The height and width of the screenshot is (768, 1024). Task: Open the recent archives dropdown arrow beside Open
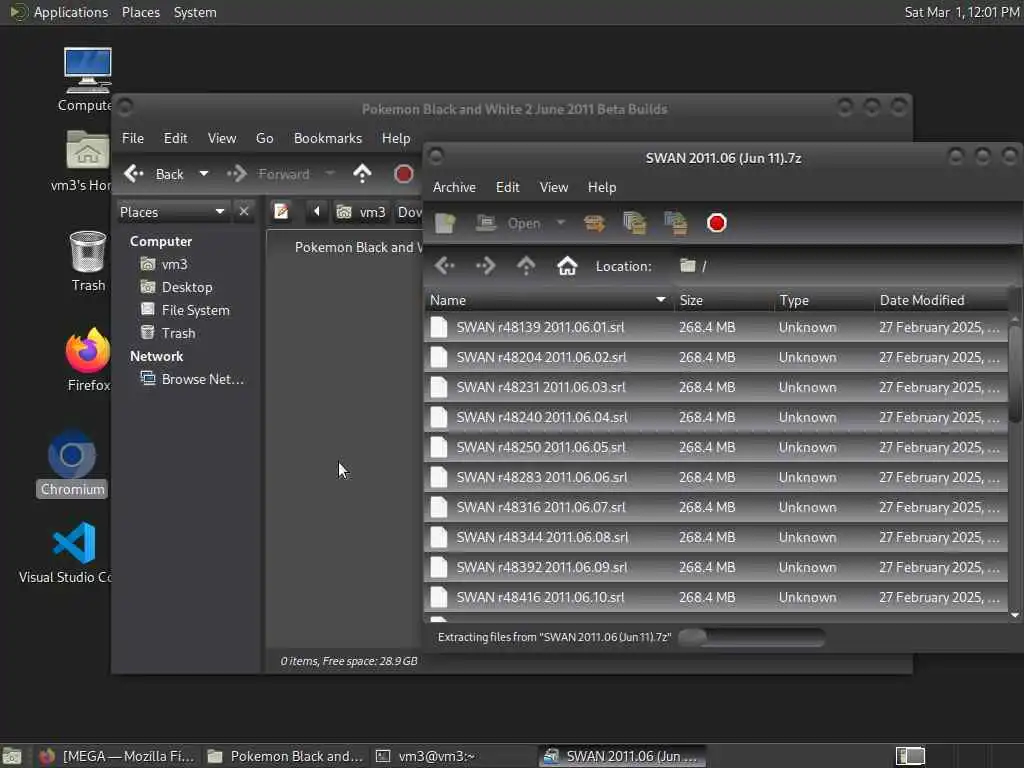click(560, 223)
